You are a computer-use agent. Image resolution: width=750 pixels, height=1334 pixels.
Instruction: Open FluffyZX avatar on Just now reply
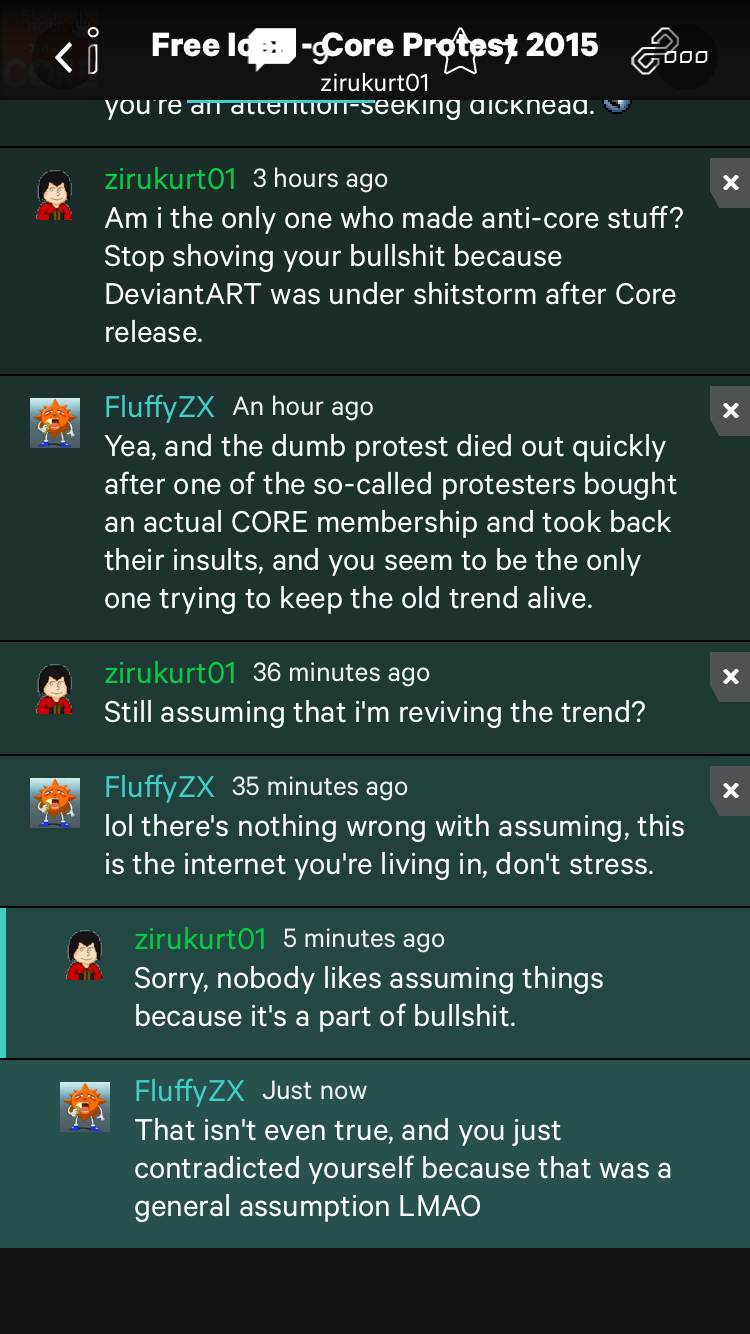[x=85, y=1107]
